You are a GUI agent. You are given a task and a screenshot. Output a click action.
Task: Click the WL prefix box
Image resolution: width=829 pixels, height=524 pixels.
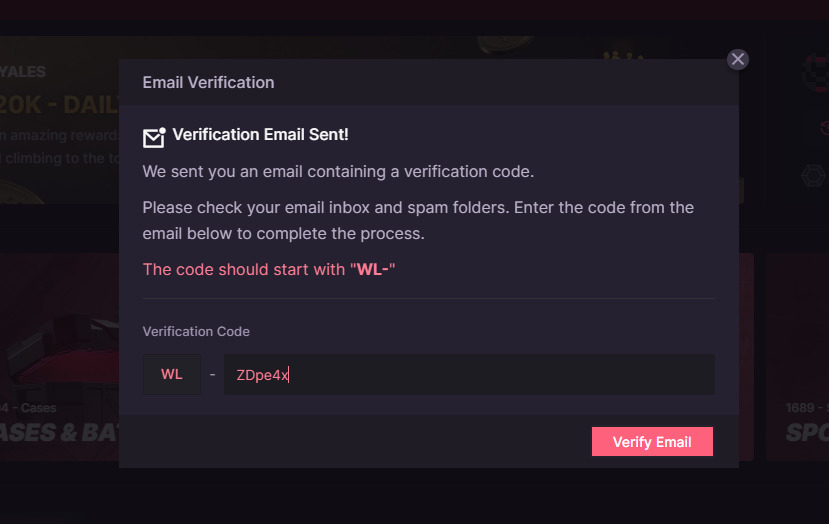click(x=172, y=375)
